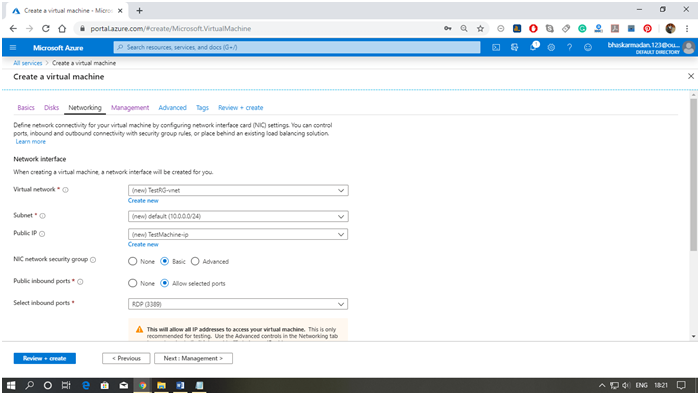Open Task View on the taskbar
The image size is (700, 395).
pyautogui.click(x=66, y=385)
